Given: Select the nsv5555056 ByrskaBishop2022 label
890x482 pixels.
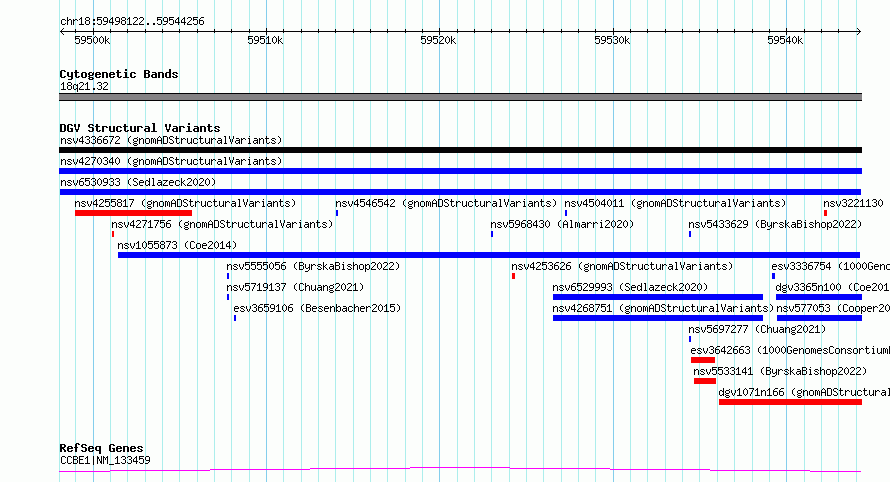Looking at the screenshot, I should tap(313, 266).
